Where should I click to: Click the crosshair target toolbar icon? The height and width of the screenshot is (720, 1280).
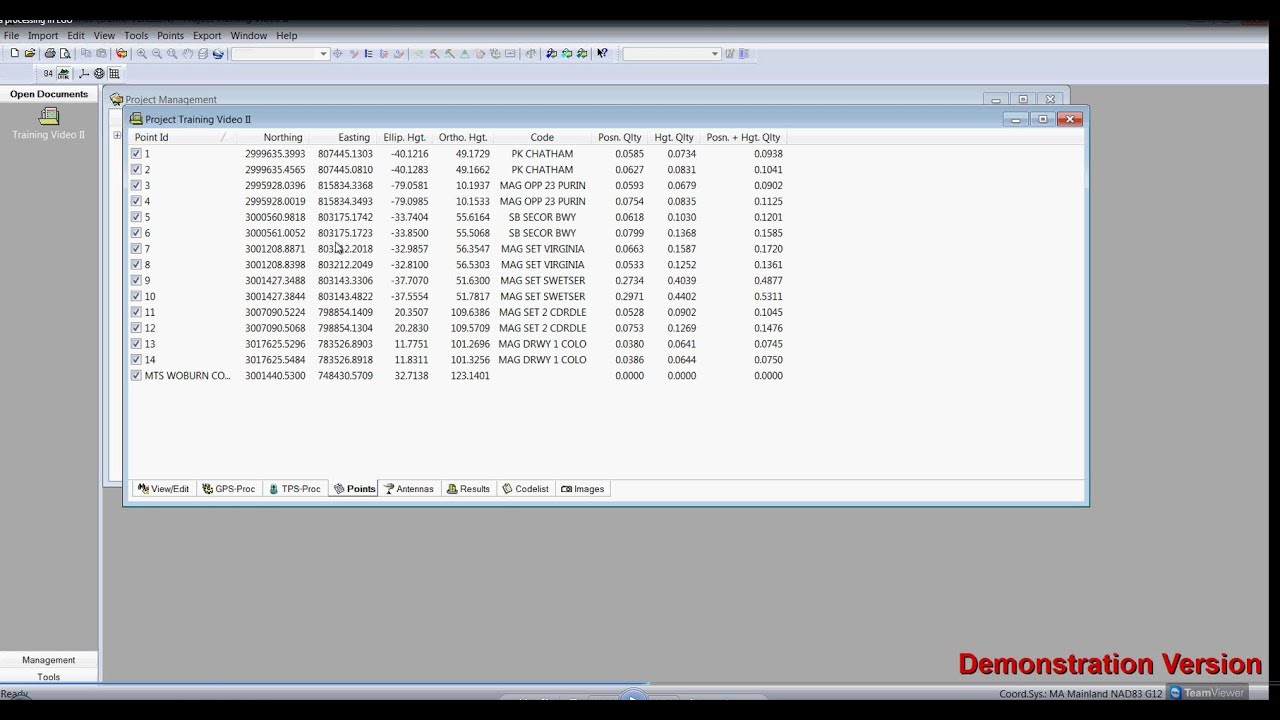(x=337, y=53)
